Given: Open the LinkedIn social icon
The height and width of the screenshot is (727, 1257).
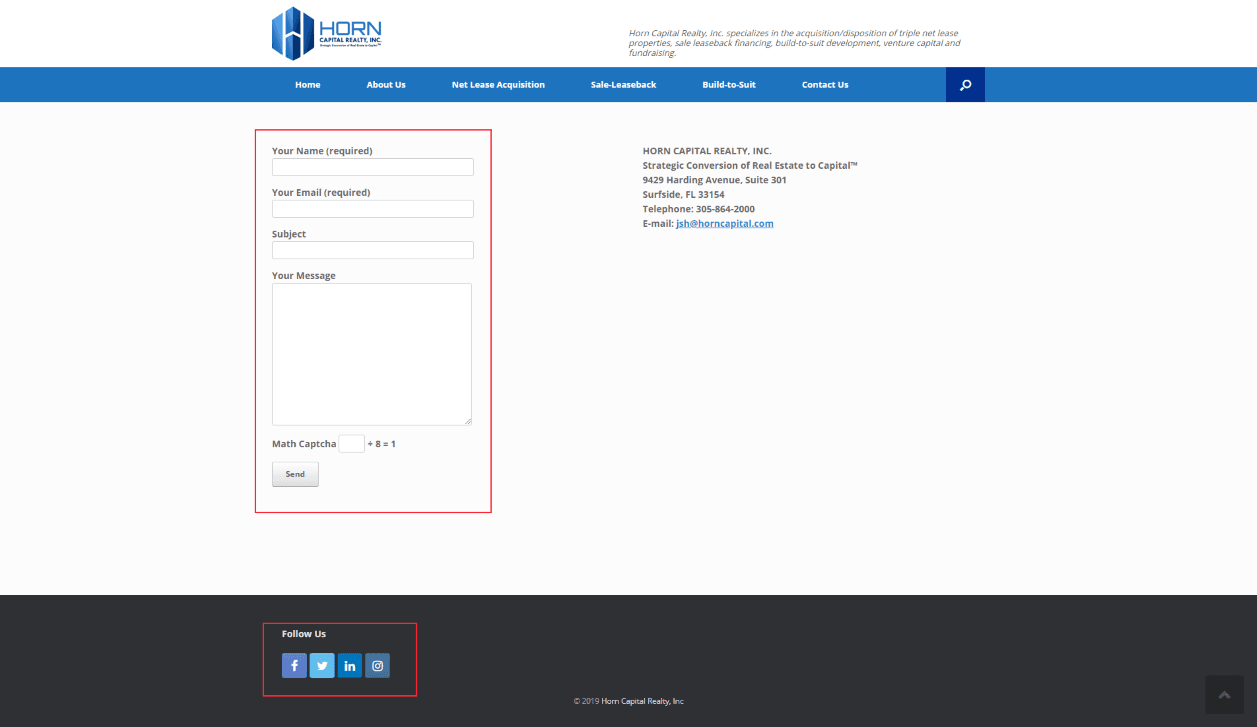Looking at the screenshot, I should point(350,666).
